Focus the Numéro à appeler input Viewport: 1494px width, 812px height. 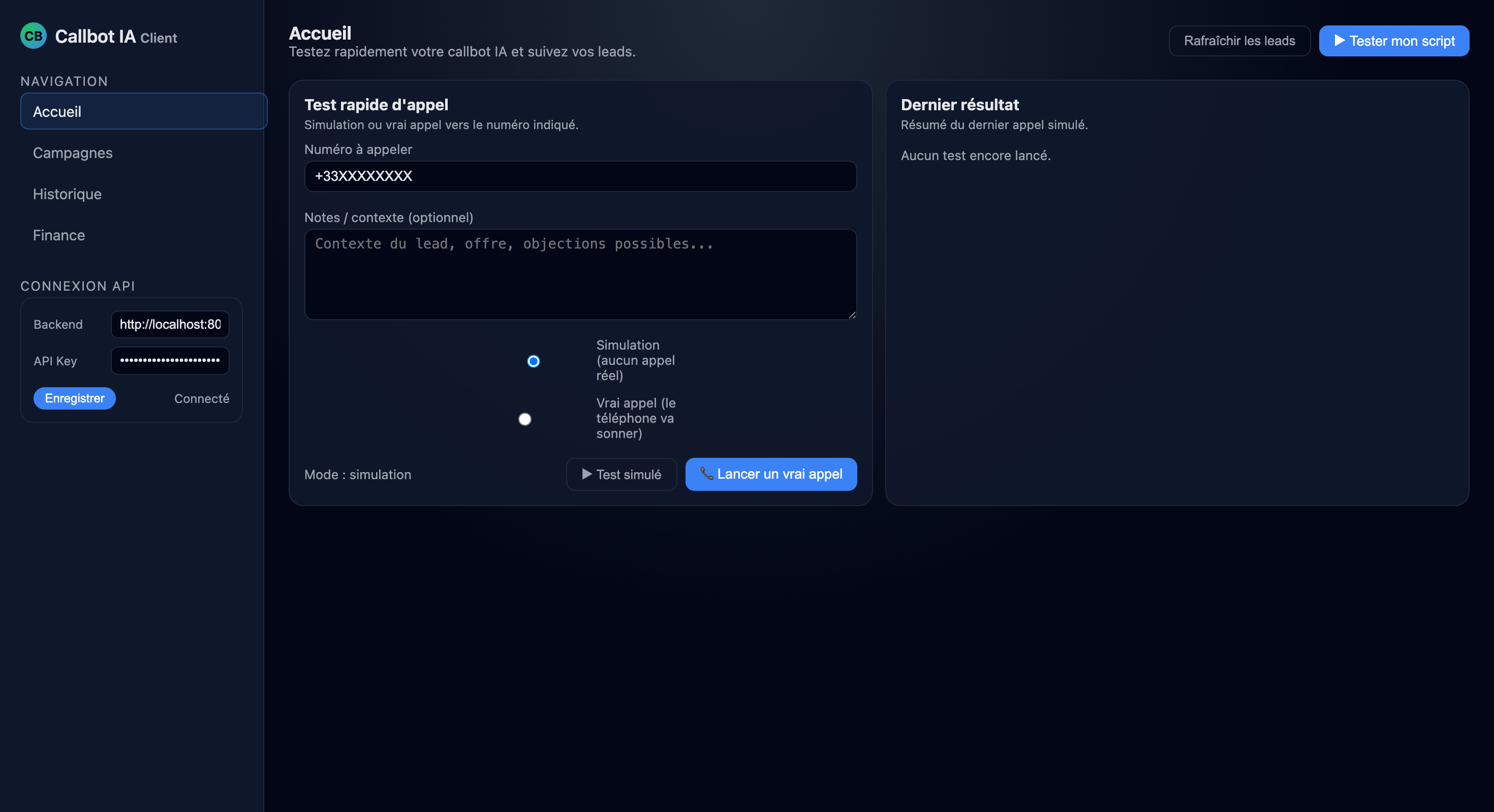tap(580, 176)
